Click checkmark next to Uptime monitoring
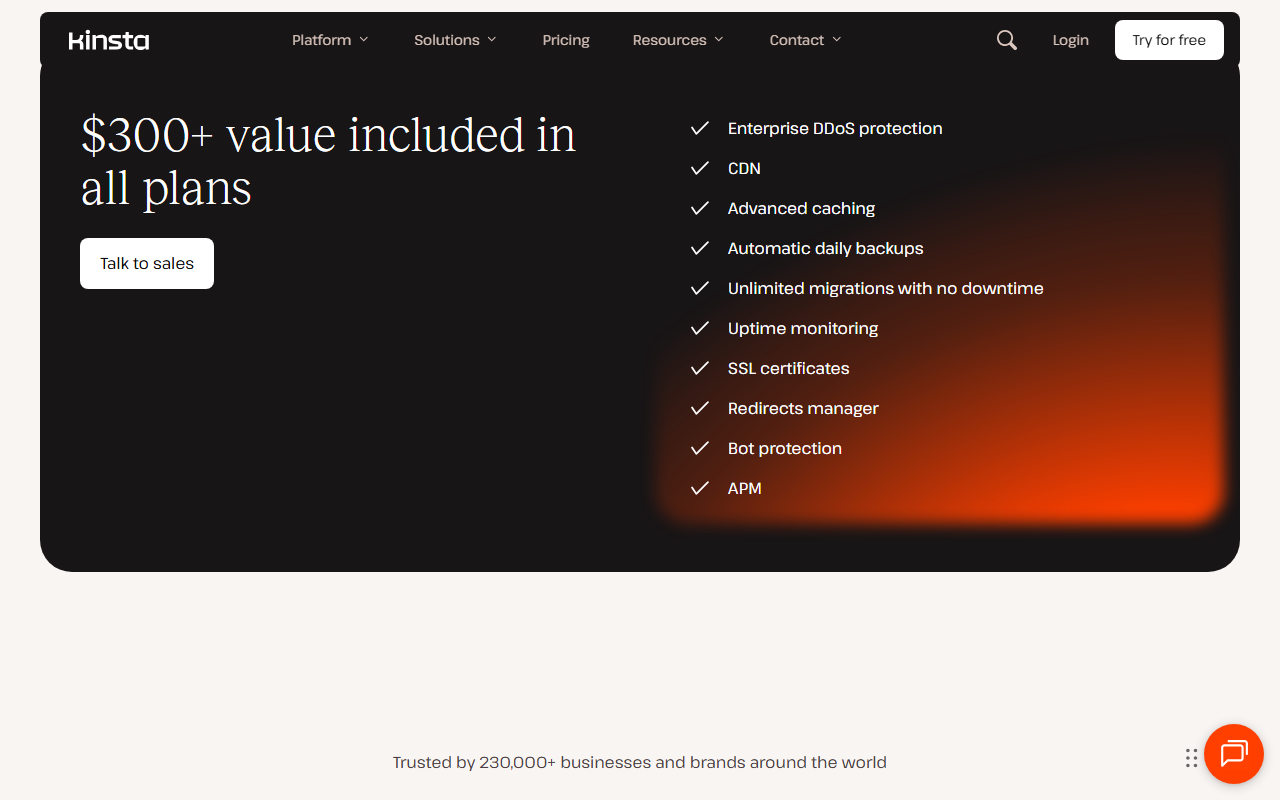 [x=700, y=328]
